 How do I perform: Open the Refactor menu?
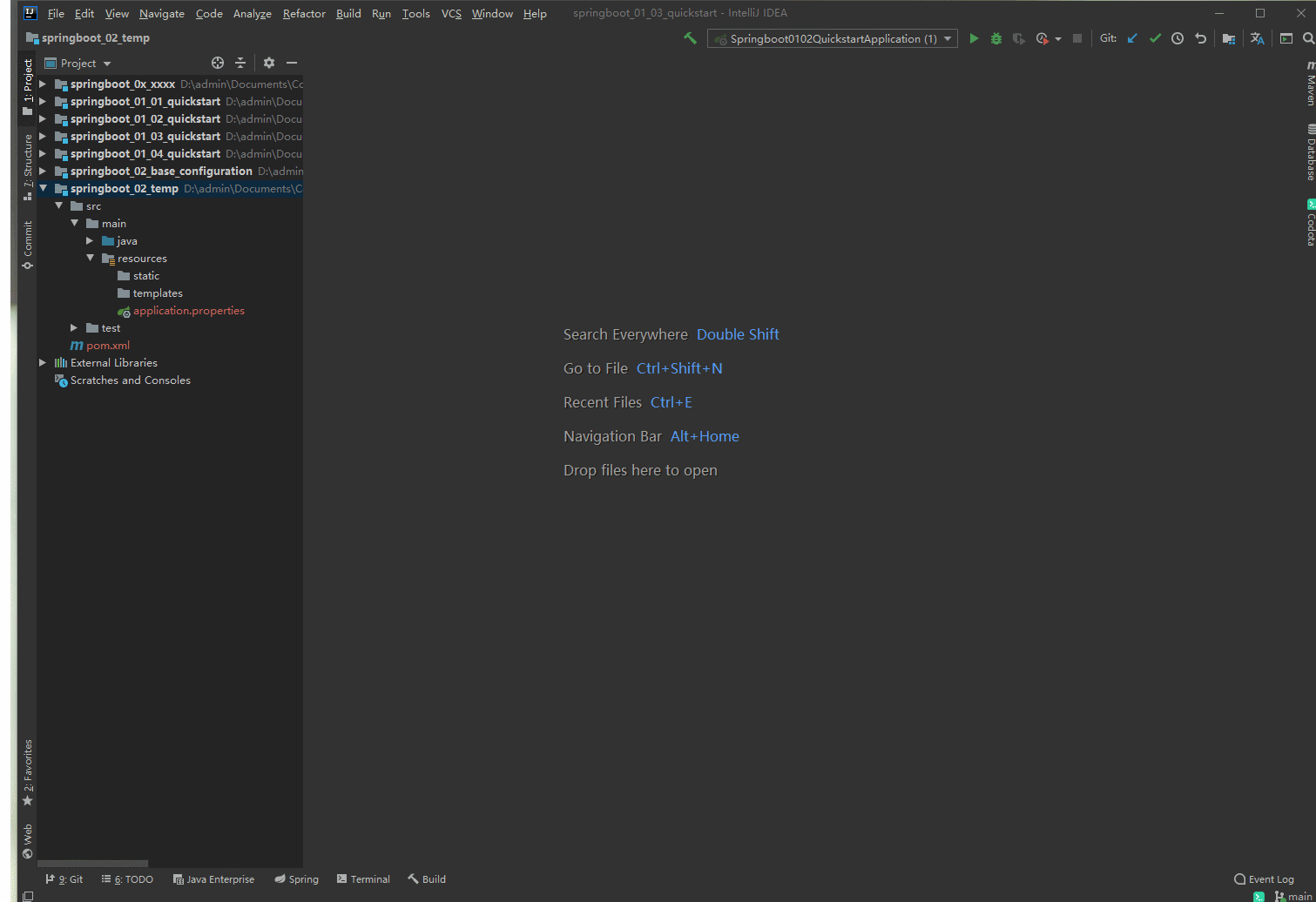[x=304, y=13]
